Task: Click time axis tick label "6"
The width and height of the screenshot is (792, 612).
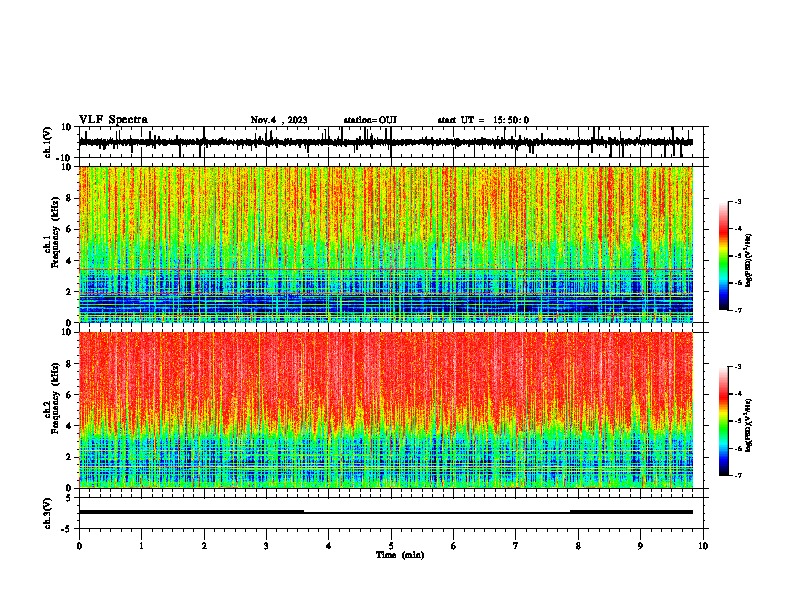Action: 454,546
